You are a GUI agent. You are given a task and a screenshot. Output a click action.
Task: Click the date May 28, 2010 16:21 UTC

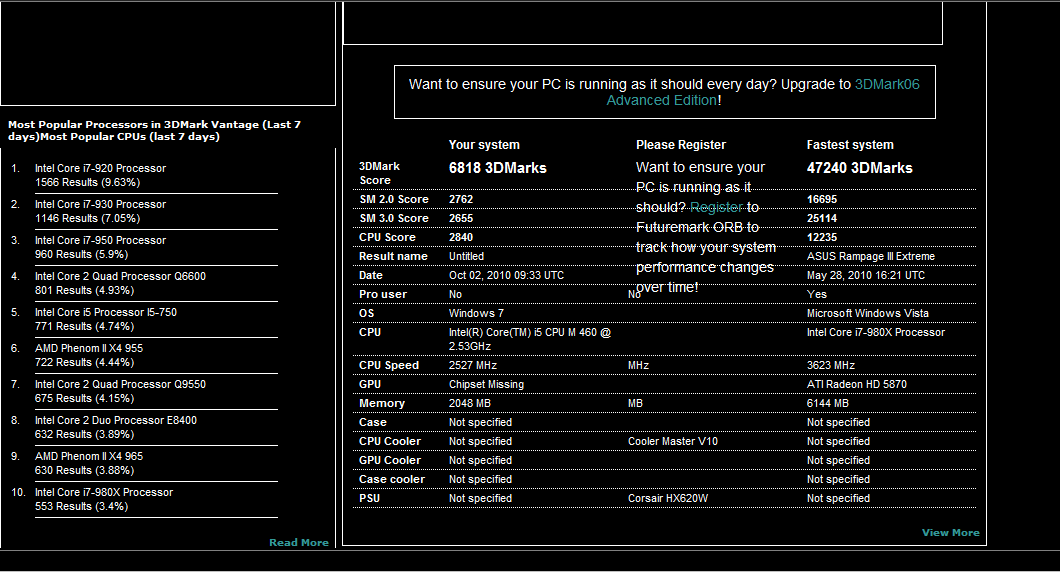(866, 275)
